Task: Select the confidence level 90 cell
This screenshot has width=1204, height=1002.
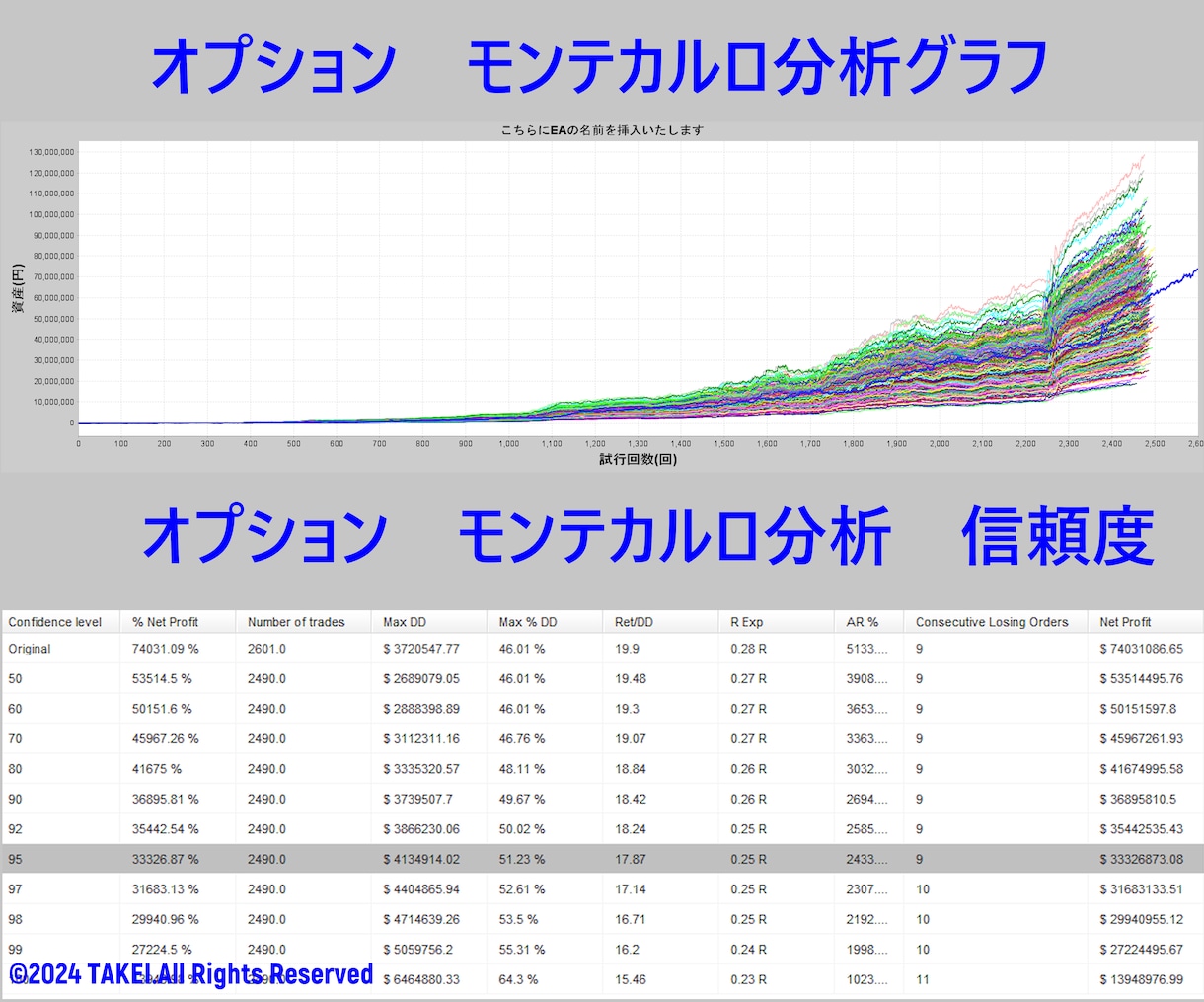Action: [15, 799]
